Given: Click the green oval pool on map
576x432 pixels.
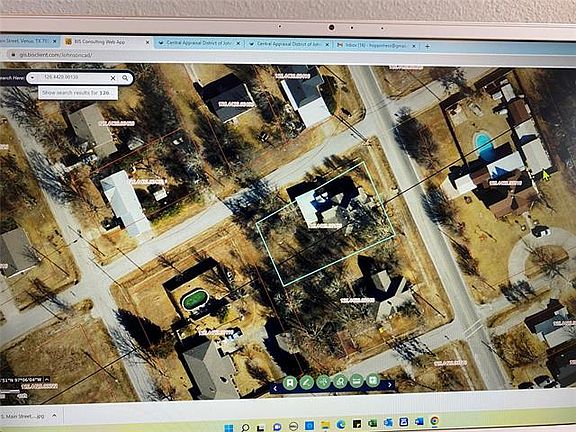Looking at the screenshot, I should tap(195, 300).
